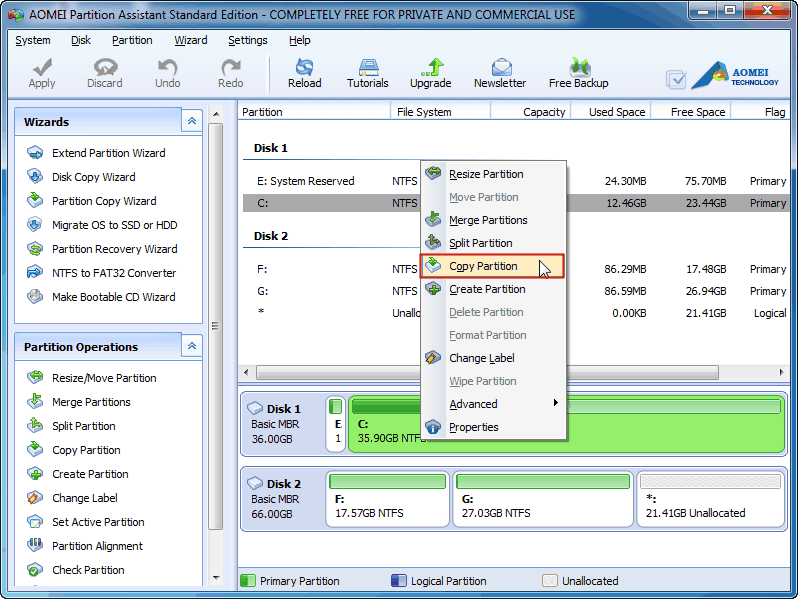
Task: Select the G: 27.03GB NTFS block
Action: pos(543,499)
